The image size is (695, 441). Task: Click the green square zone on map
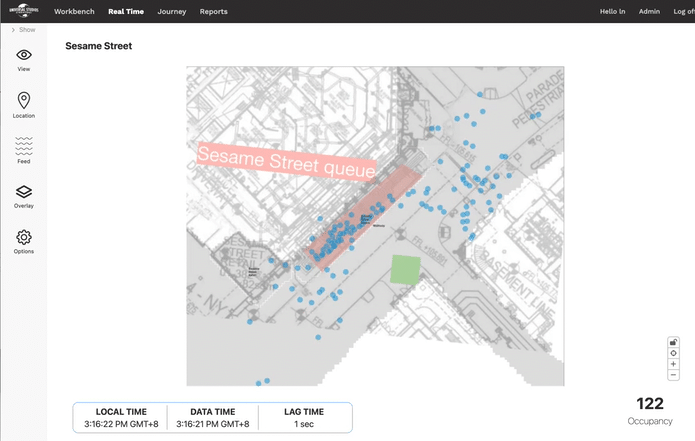405,269
